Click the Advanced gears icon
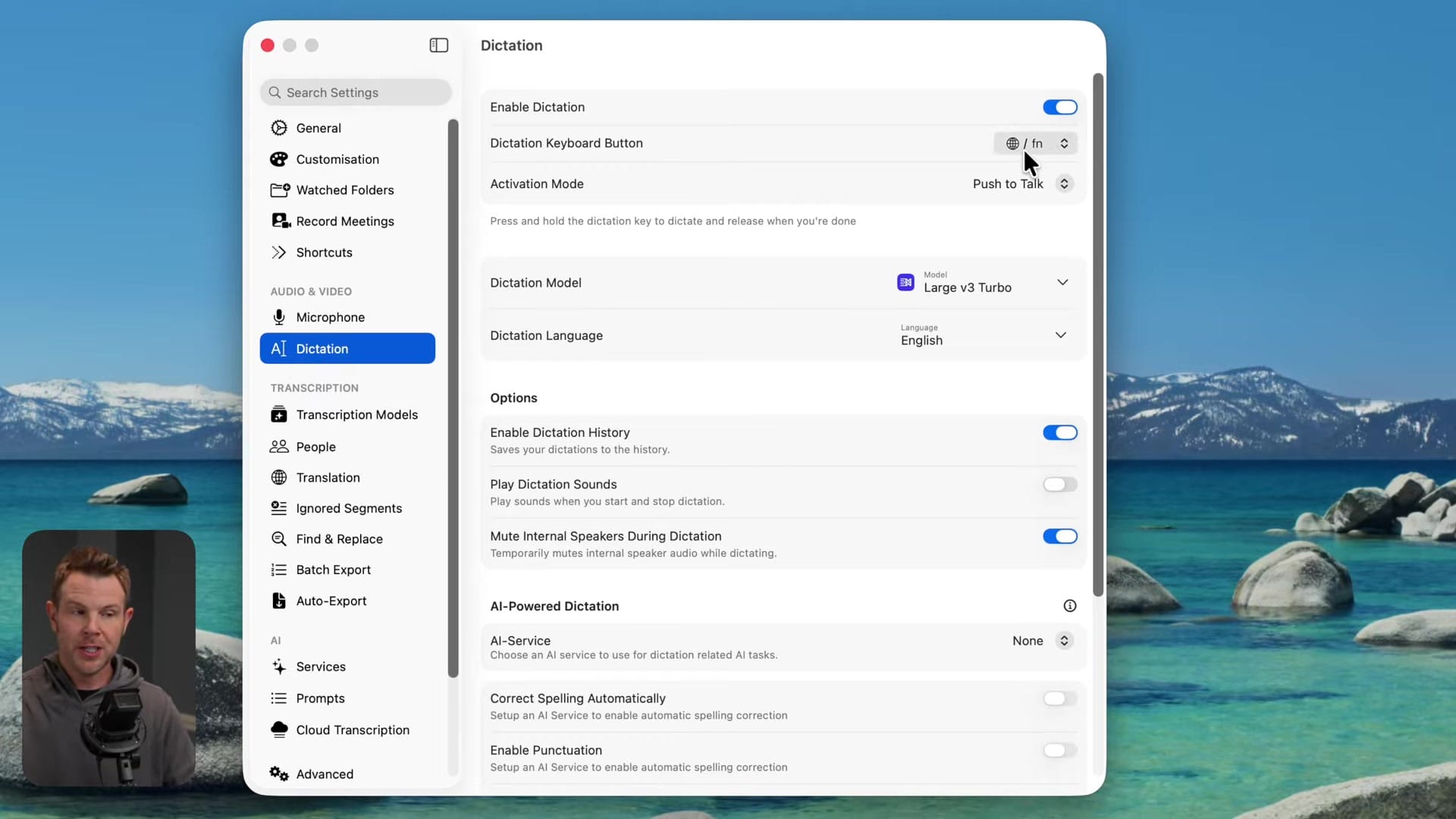 pos(279,773)
